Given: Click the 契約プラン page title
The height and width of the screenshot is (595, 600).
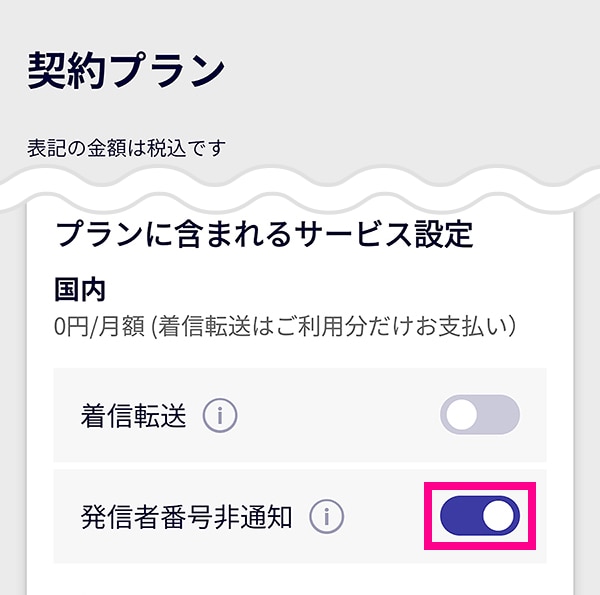Looking at the screenshot, I should click(x=126, y=71).
